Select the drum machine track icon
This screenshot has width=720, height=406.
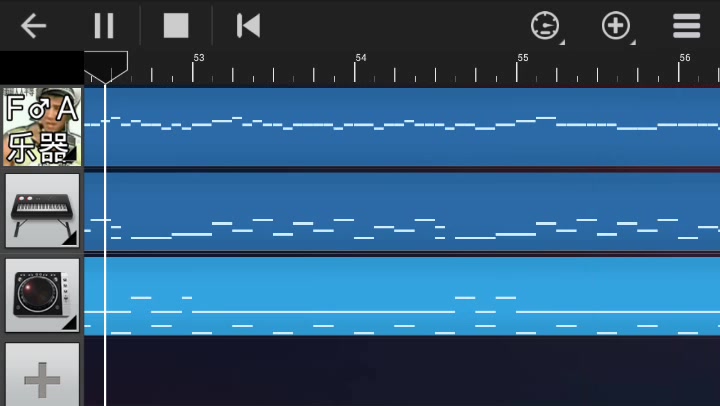[x=42, y=295]
